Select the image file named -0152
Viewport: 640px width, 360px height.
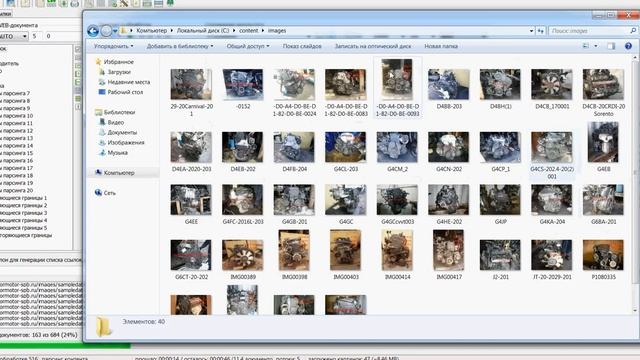point(243,84)
